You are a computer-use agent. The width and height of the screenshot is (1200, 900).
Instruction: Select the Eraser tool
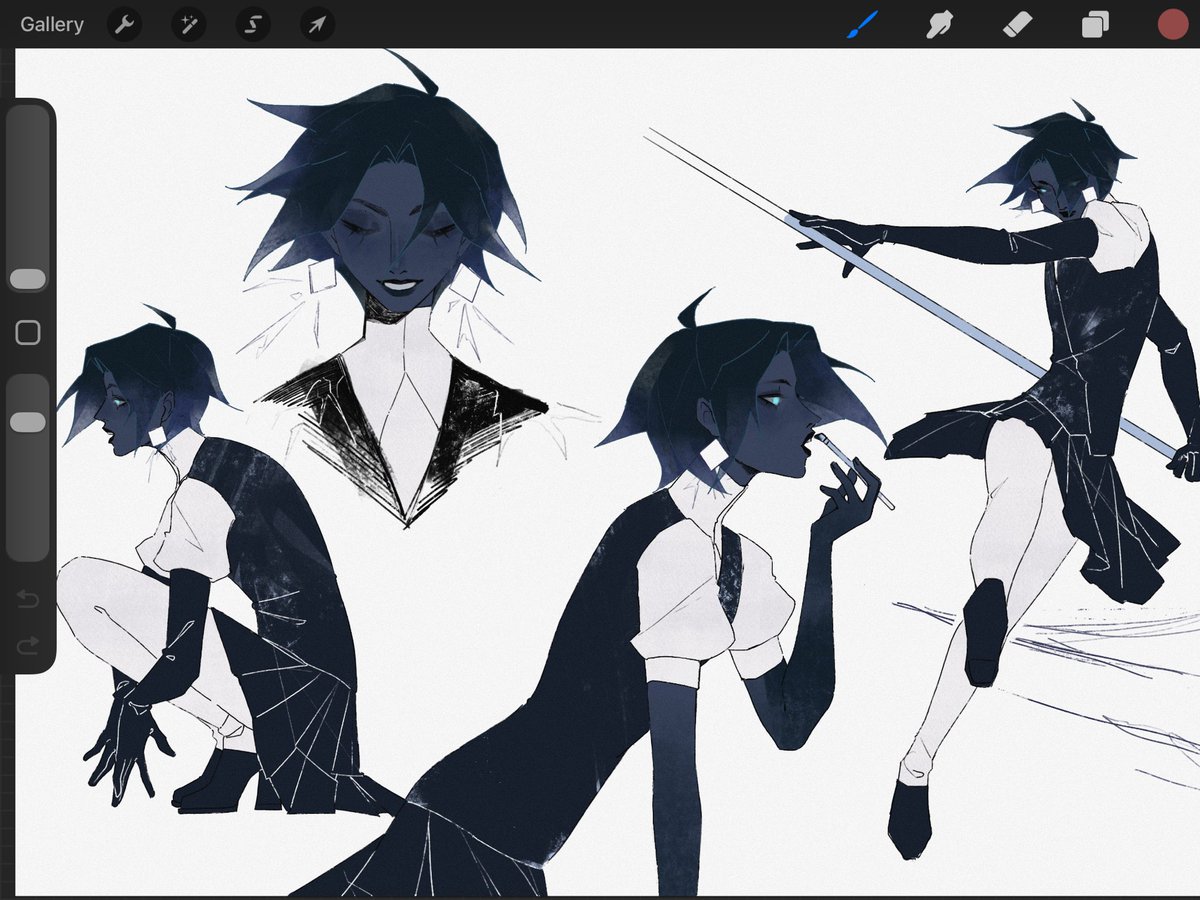tap(1017, 24)
